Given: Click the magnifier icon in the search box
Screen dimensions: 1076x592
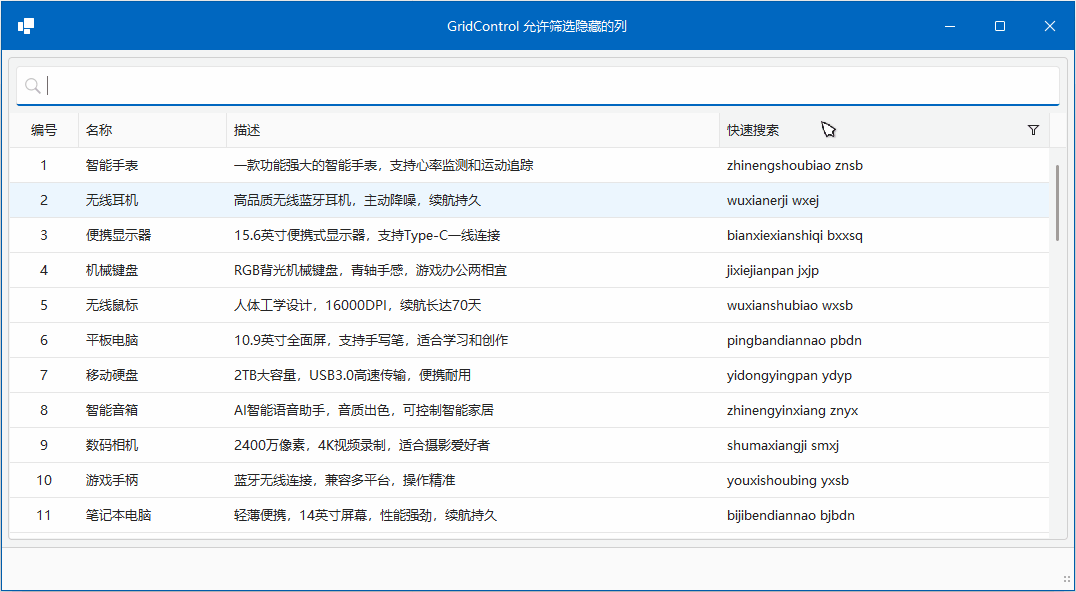Looking at the screenshot, I should (31, 85).
